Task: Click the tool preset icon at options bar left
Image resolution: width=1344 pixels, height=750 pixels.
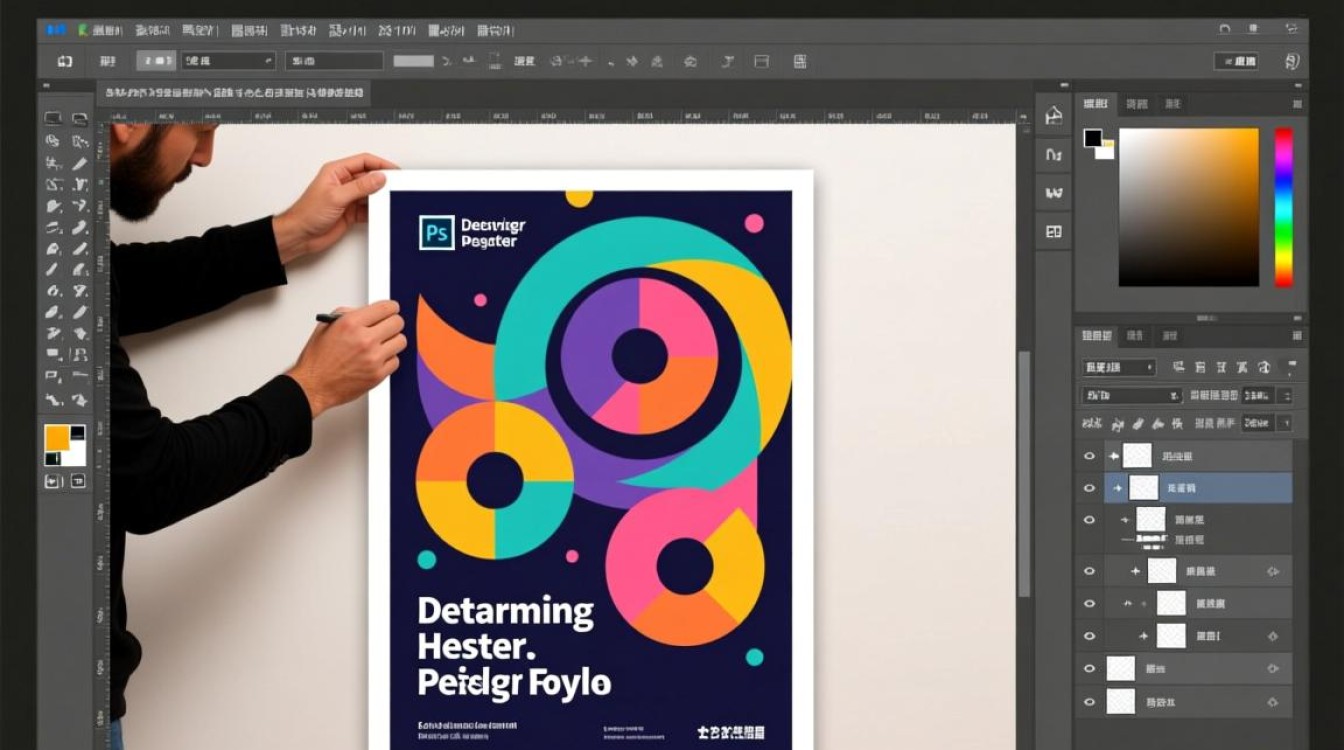Action: pyautogui.click(x=65, y=61)
